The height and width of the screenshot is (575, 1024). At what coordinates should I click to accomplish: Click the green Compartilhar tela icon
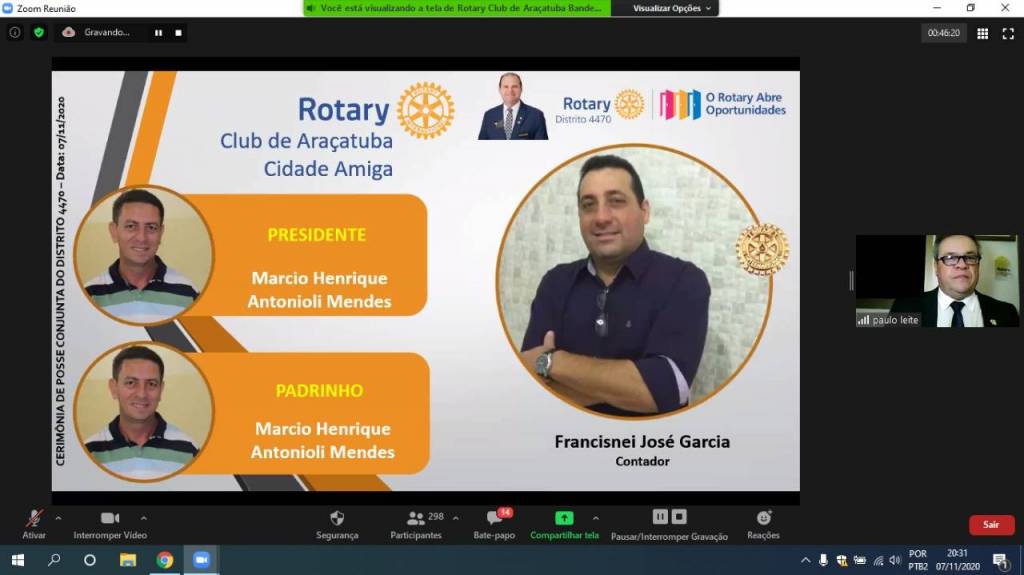coord(564,518)
